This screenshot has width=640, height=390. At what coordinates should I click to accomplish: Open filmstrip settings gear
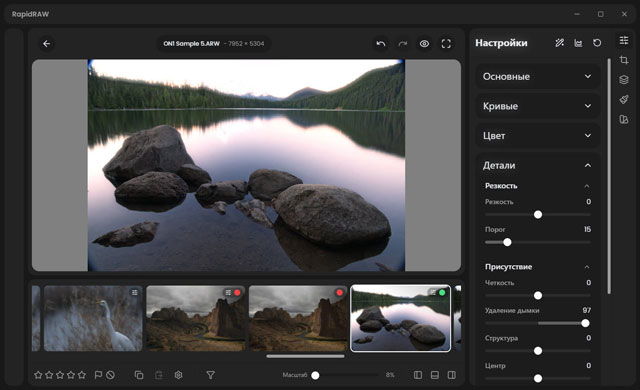(178, 375)
